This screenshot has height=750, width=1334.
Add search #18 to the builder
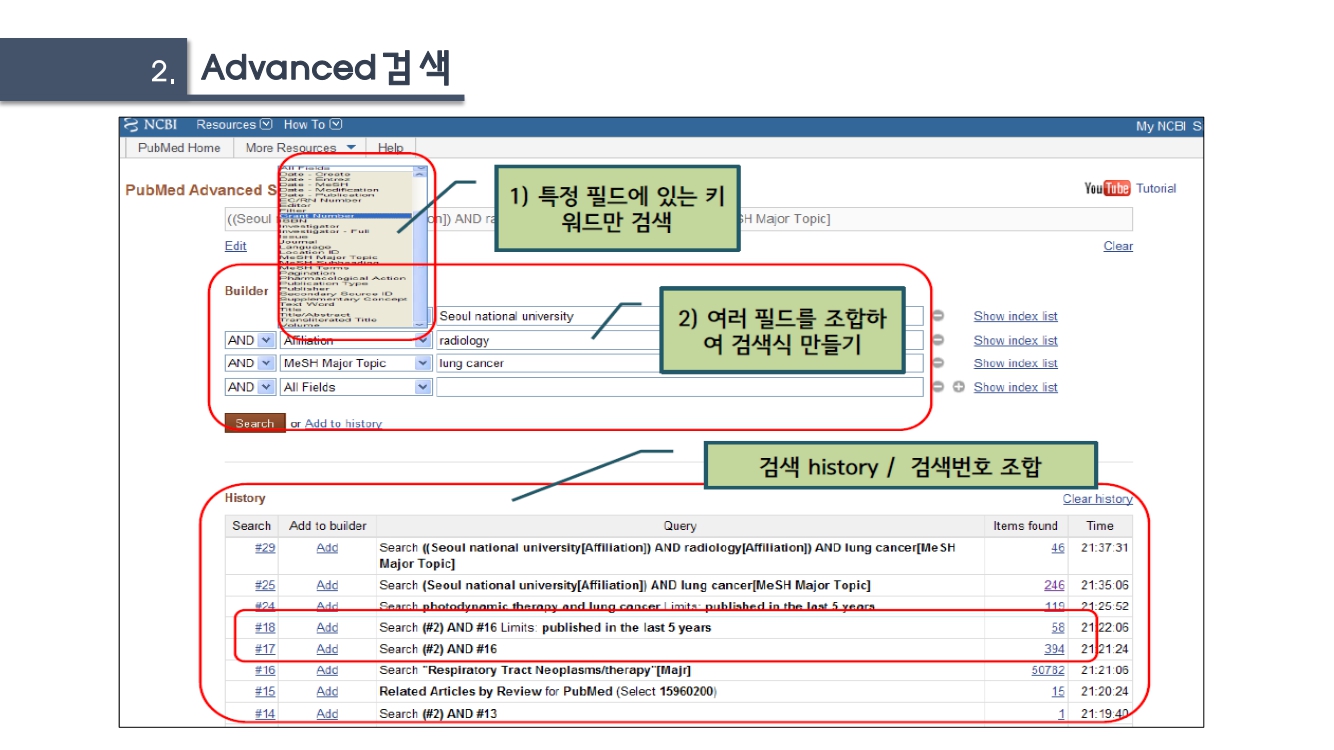tap(327, 627)
